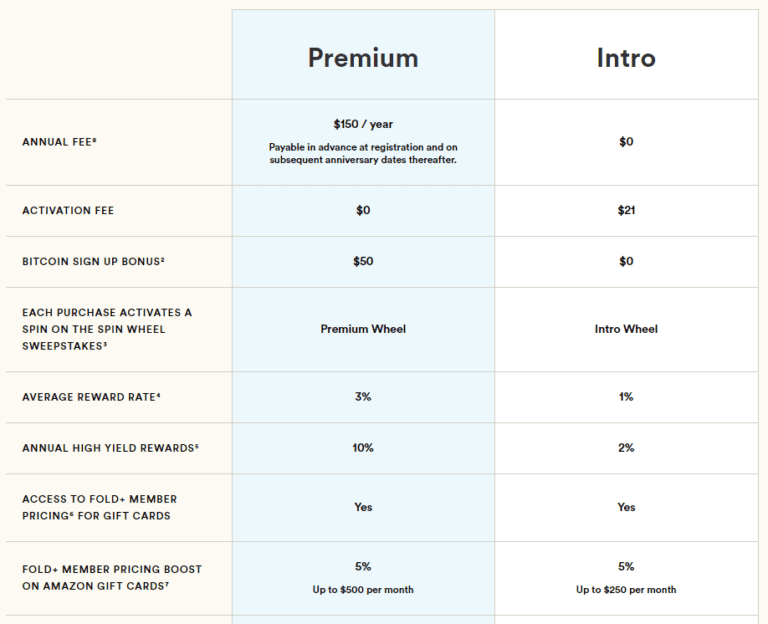
Task: Click the Bitcoin Sign Up Bonus label
Action: tap(93, 262)
